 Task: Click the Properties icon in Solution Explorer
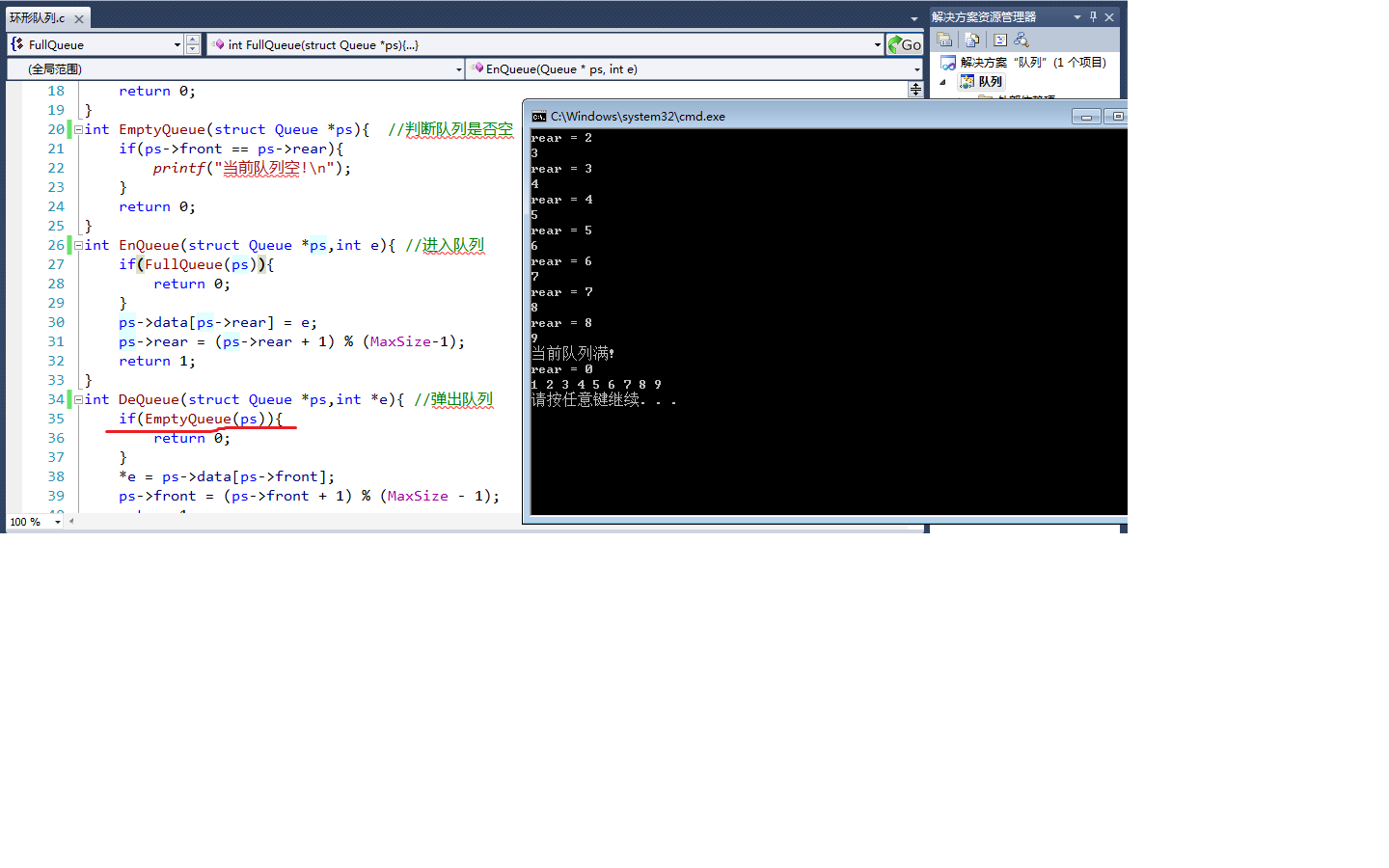coord(944,40)
